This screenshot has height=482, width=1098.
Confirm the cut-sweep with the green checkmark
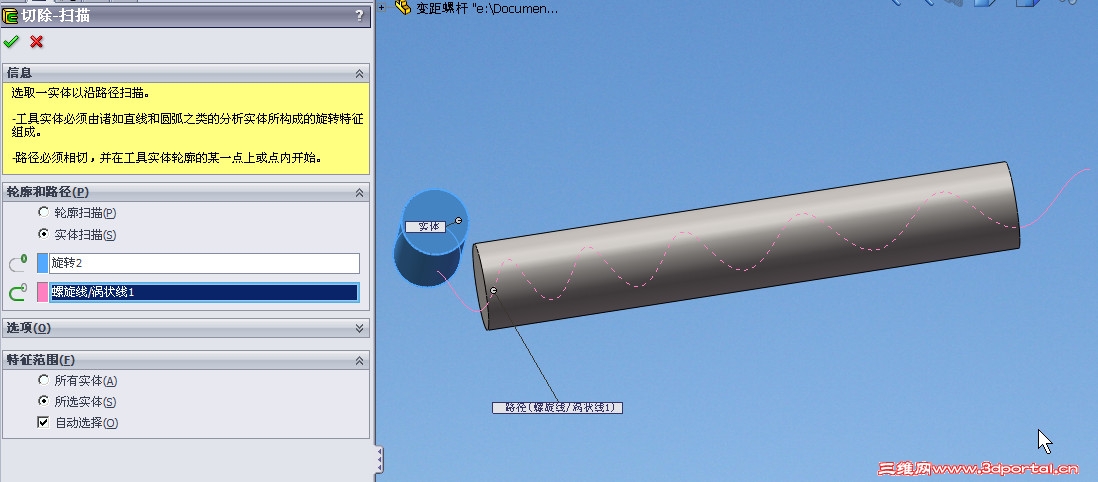pyautogui.click(x=11, y=42)
